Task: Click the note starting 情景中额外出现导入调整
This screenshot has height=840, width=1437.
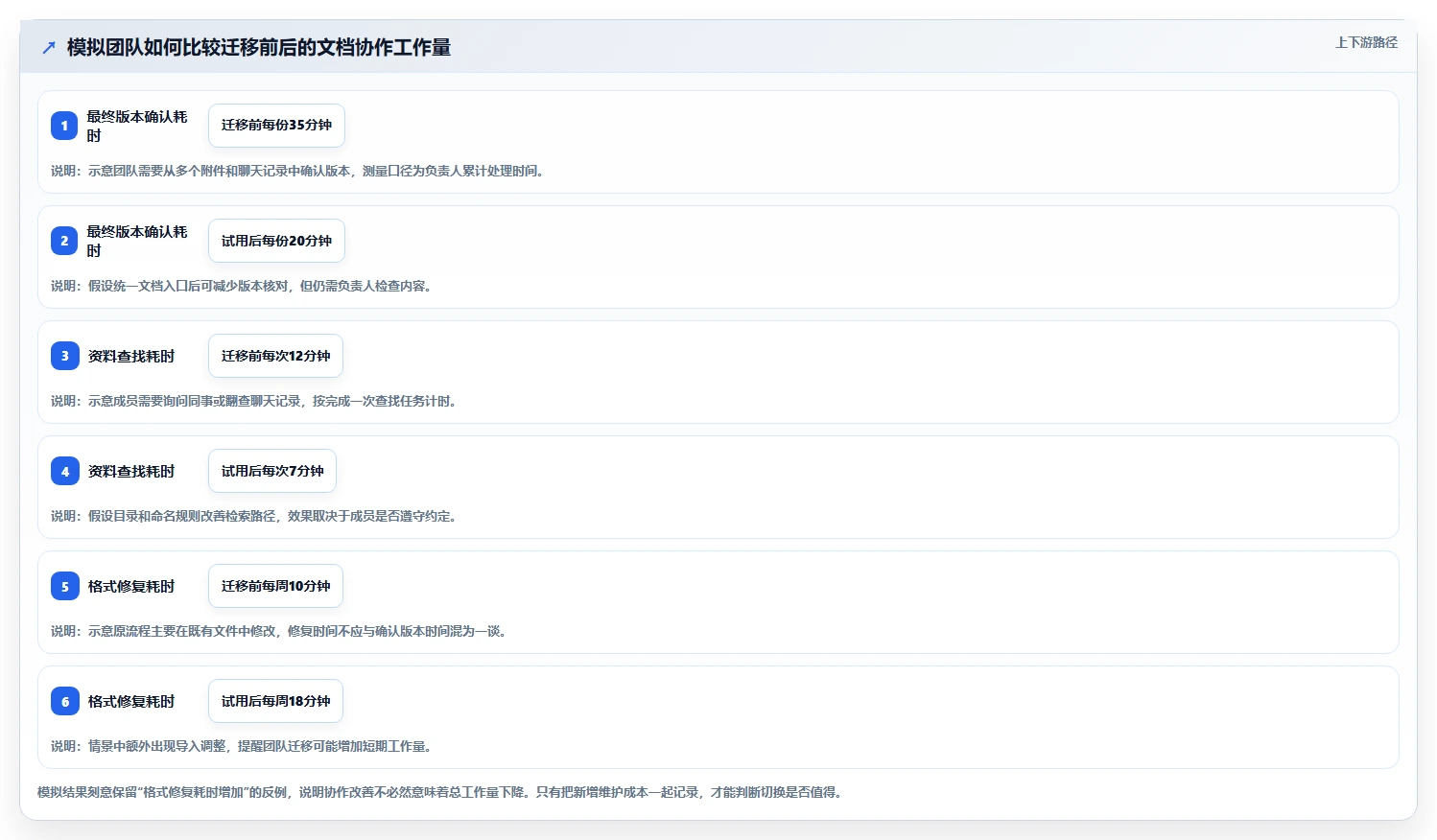Action: [x=243, y=746]
